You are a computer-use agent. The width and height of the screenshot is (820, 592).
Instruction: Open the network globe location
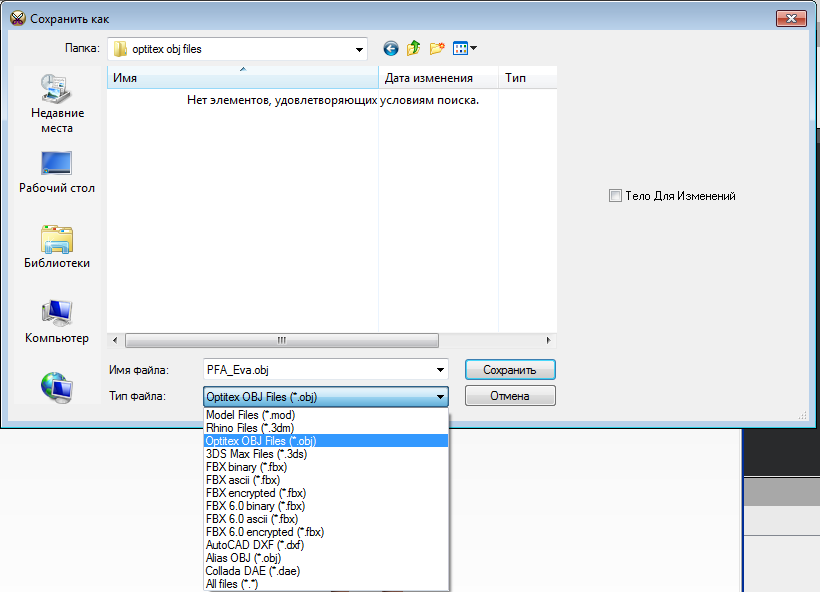coord(57,388)
